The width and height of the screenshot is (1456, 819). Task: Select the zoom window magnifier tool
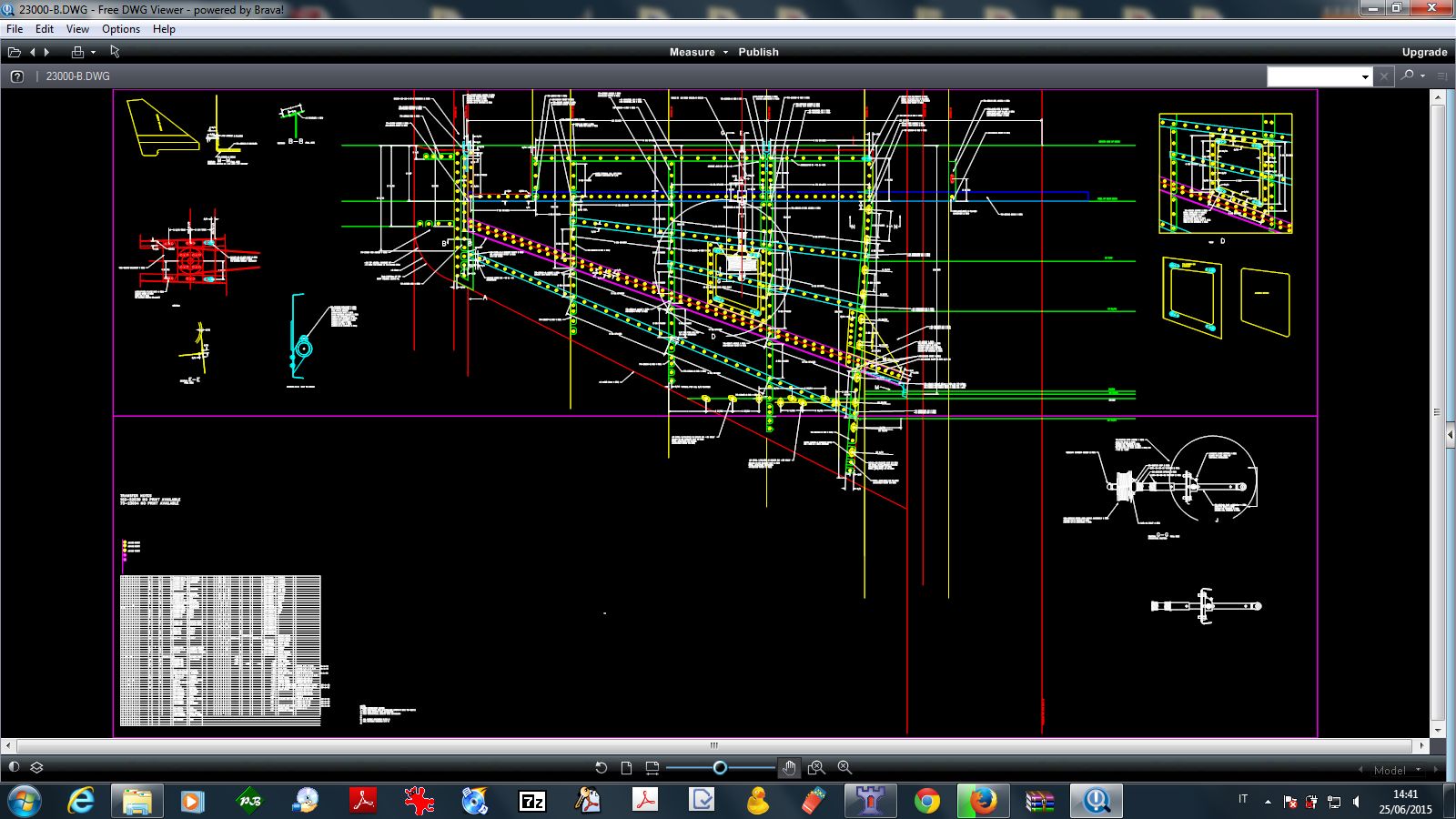(x=816, y=768)
